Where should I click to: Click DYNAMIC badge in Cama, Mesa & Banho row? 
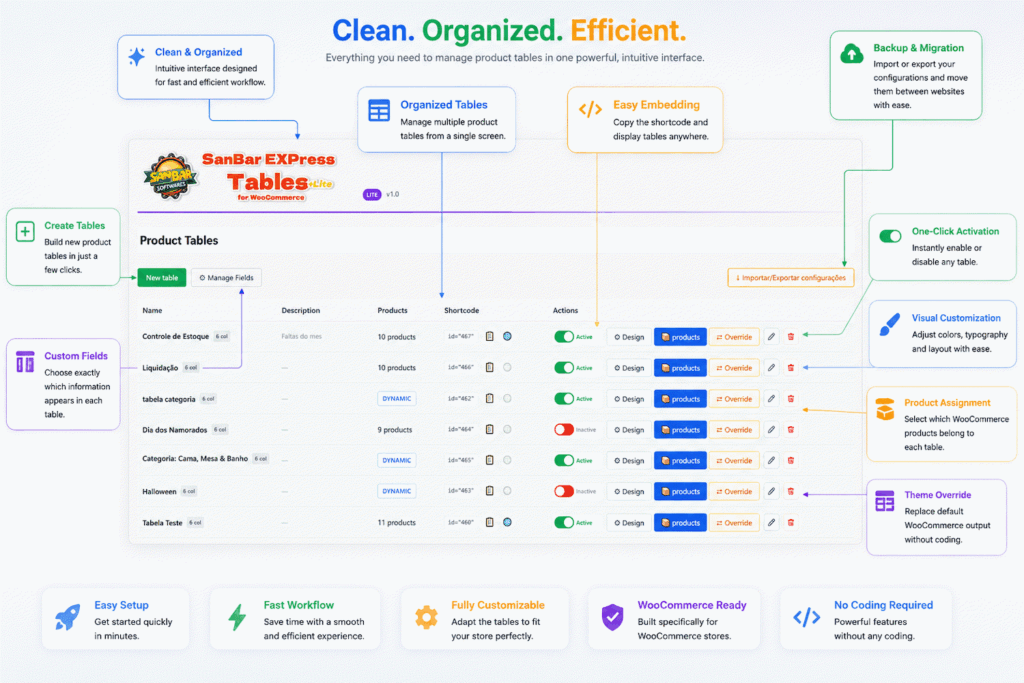point(396,460)
